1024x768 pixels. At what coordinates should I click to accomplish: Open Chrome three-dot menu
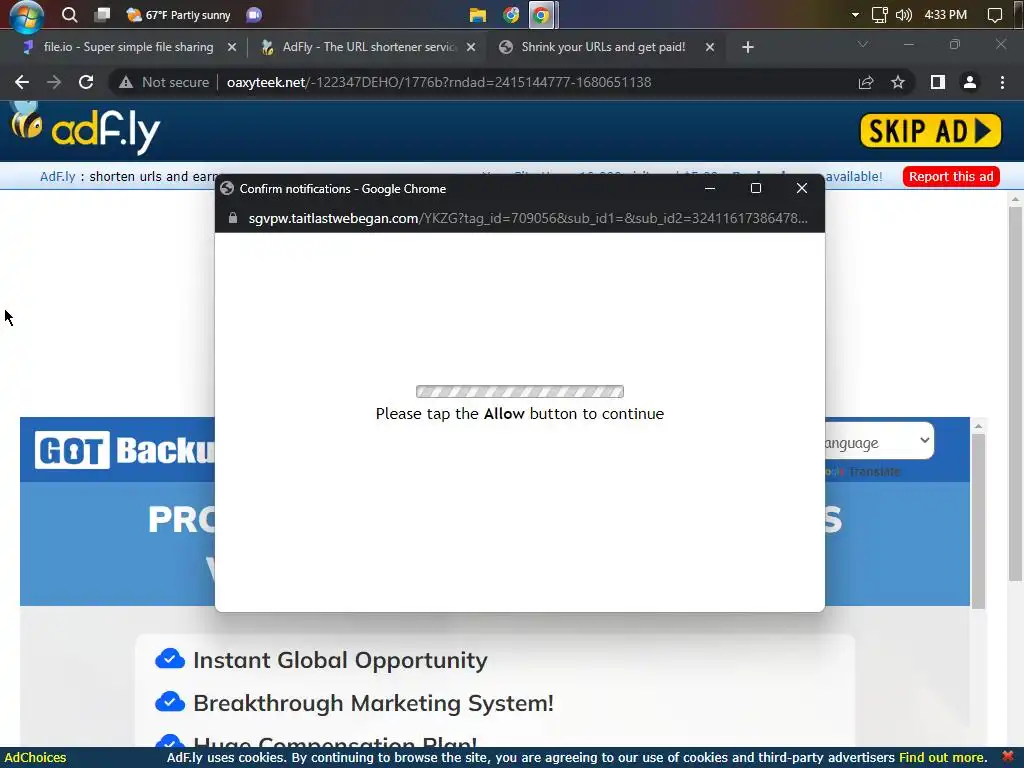[1002, 82]
